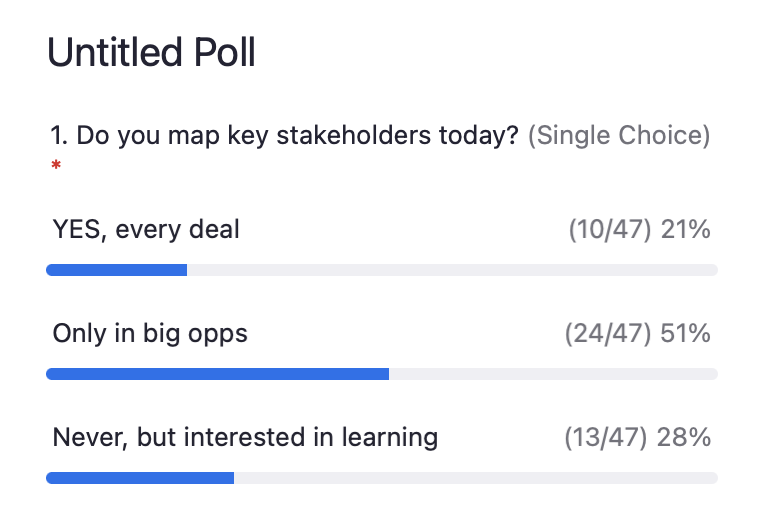This screenshot has height=516, width=784.
Task: Click blue filled bar for "Only in big opps"
Action: [217, 374]
